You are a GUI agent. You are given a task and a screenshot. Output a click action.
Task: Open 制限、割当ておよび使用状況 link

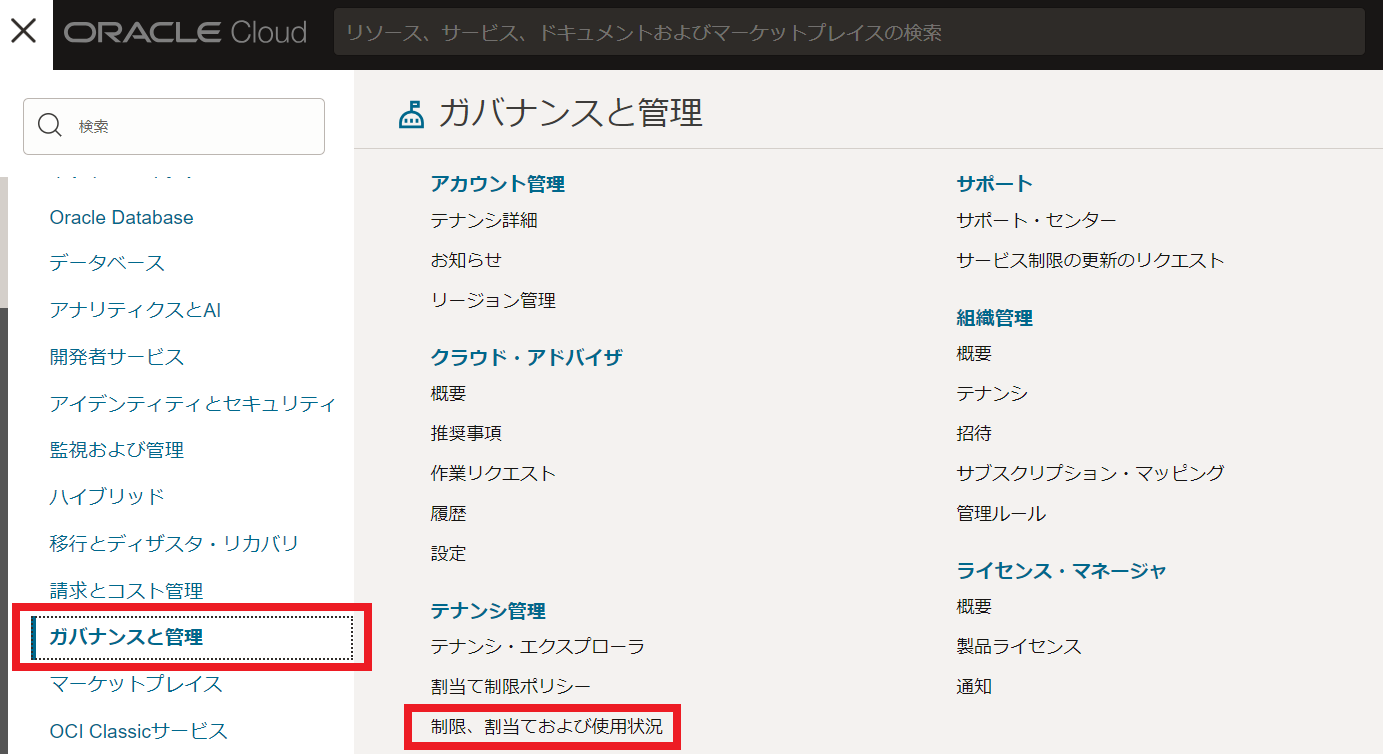point(546,726)
